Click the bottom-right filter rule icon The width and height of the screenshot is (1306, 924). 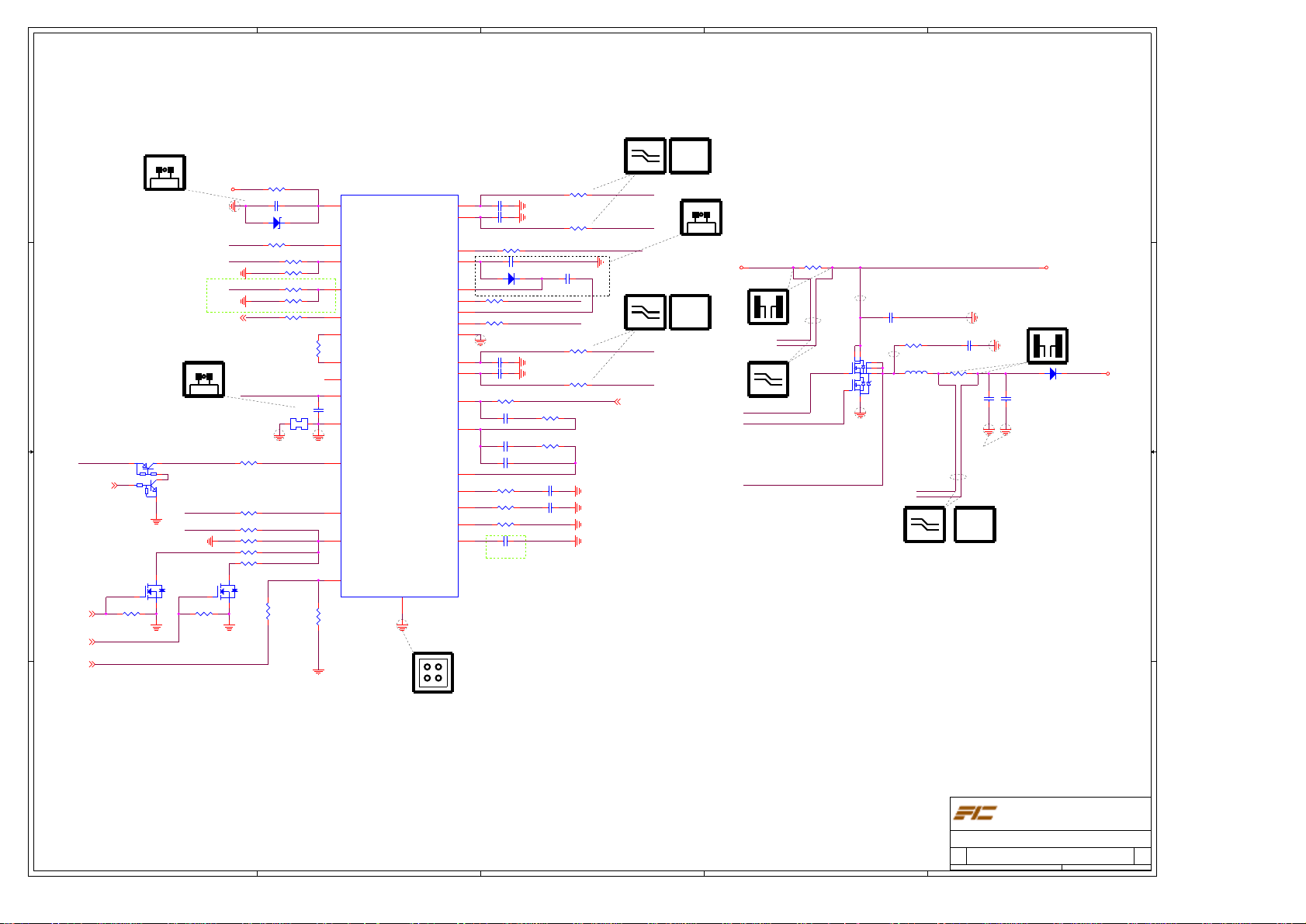(x=925, y=524)
